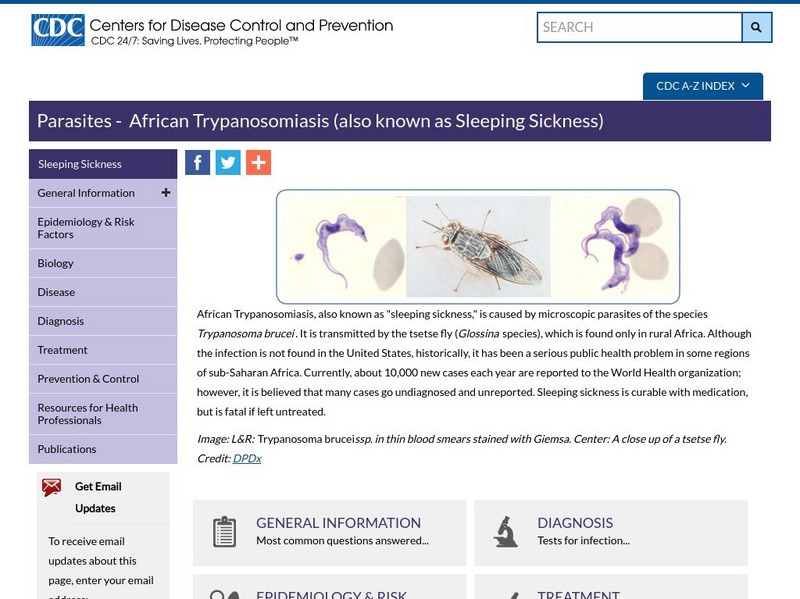Click the General Information tile heading
The width and height of the screenshot is (800, 599).
click(x=338, y=522)
